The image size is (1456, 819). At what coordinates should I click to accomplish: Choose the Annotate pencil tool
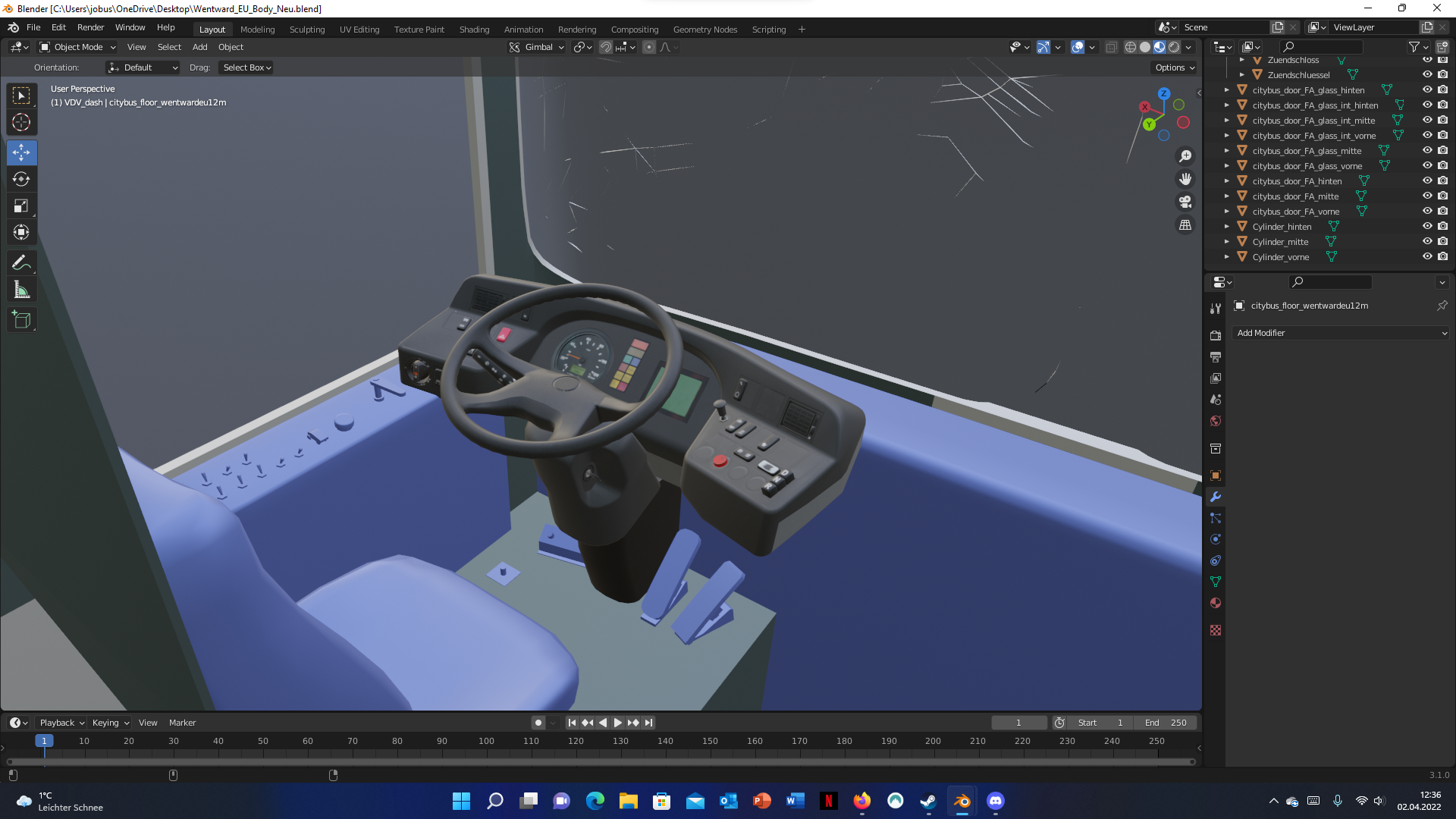(x=21, y=263)
